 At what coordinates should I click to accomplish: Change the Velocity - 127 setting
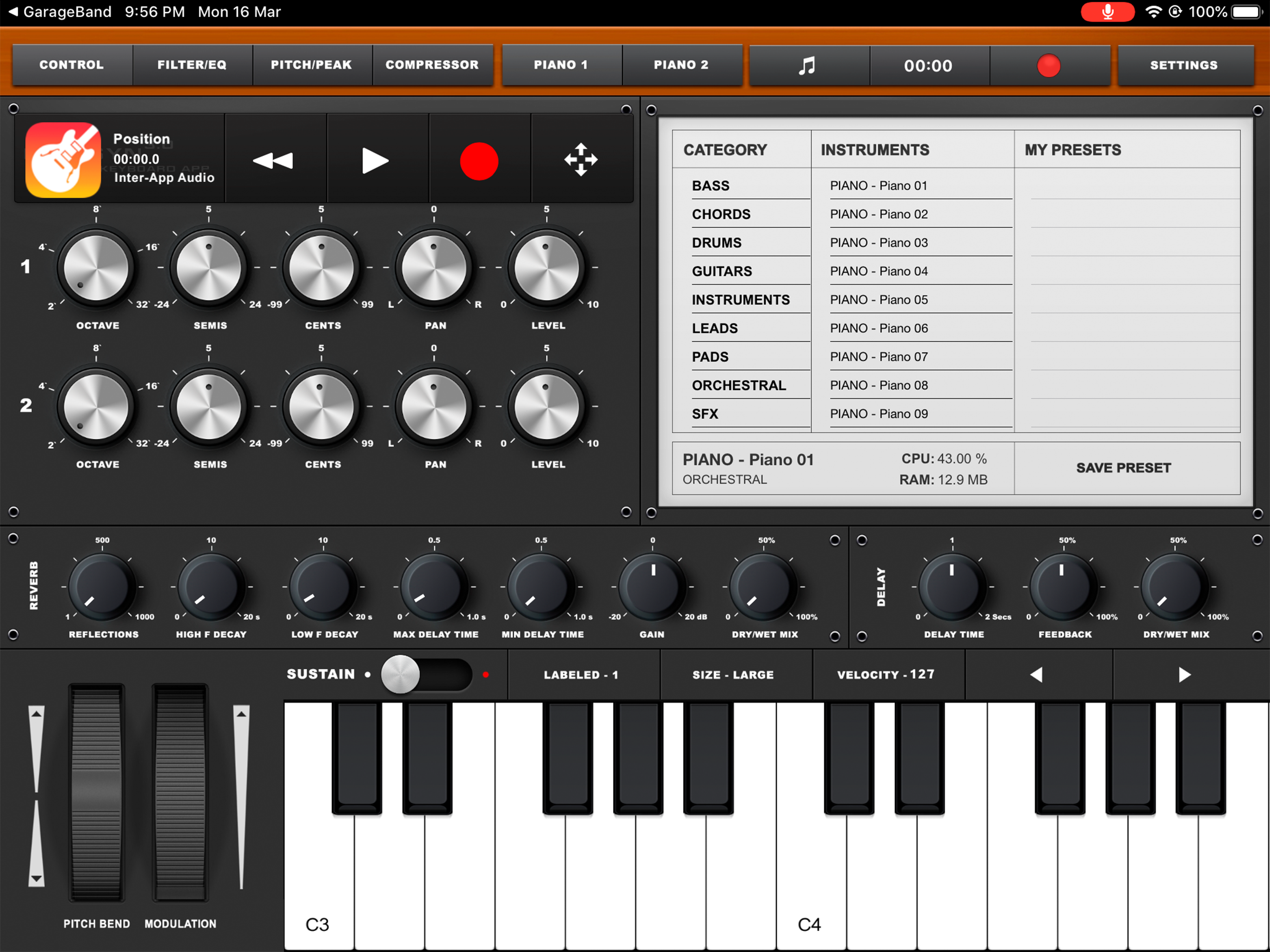[x=885, y=674]
